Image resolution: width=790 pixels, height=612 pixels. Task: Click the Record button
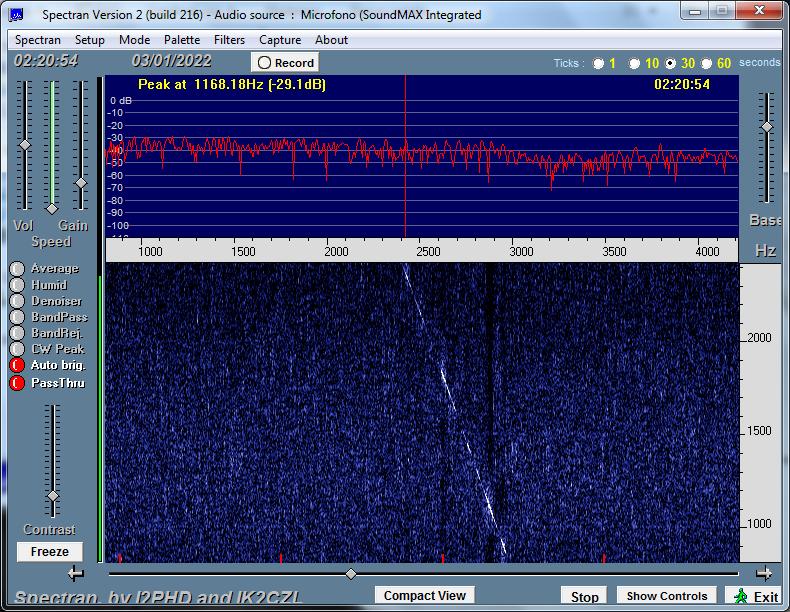285,62
